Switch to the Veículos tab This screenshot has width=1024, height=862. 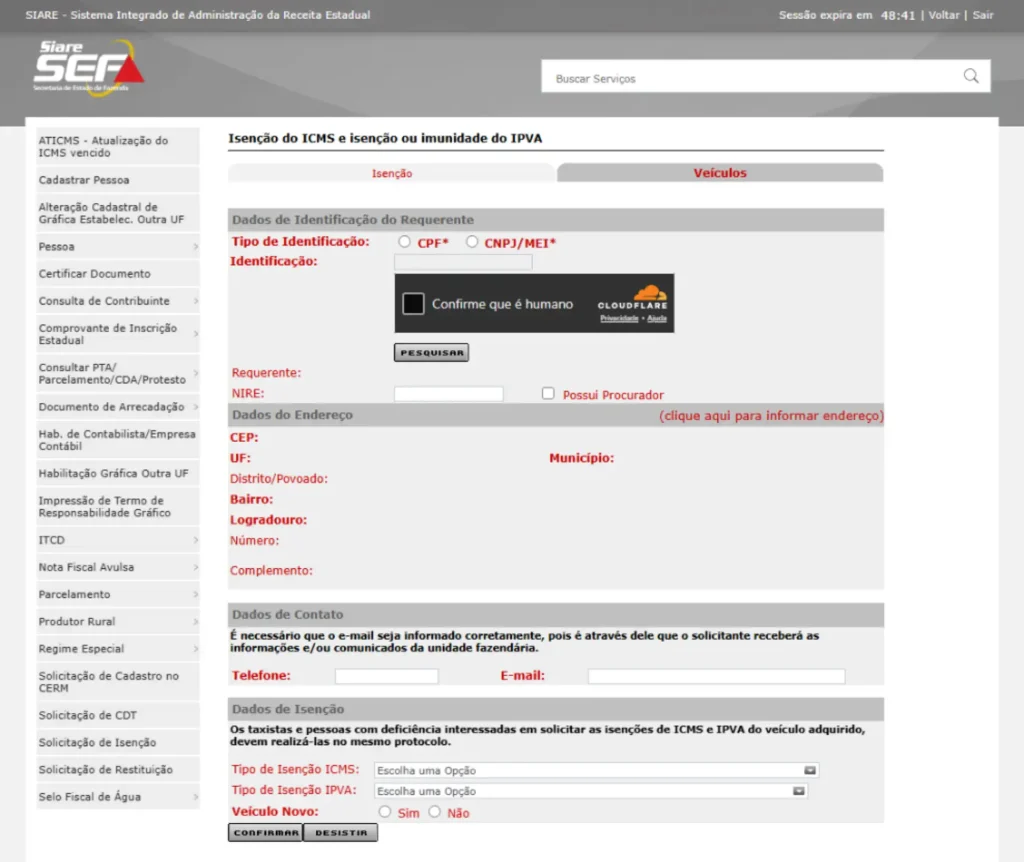(x=720, y=173)
